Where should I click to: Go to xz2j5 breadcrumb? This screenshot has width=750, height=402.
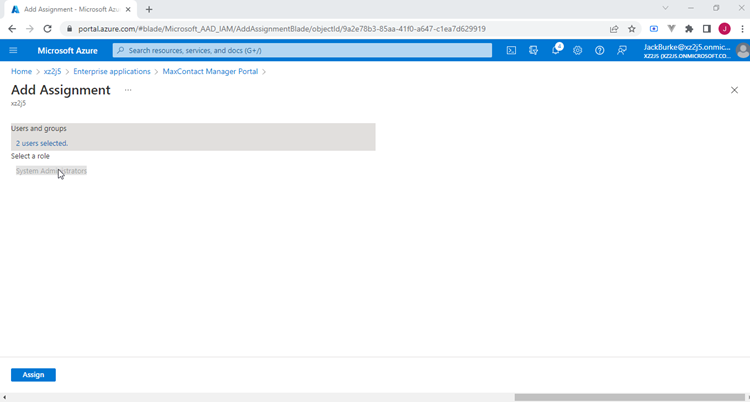(53, 71)
